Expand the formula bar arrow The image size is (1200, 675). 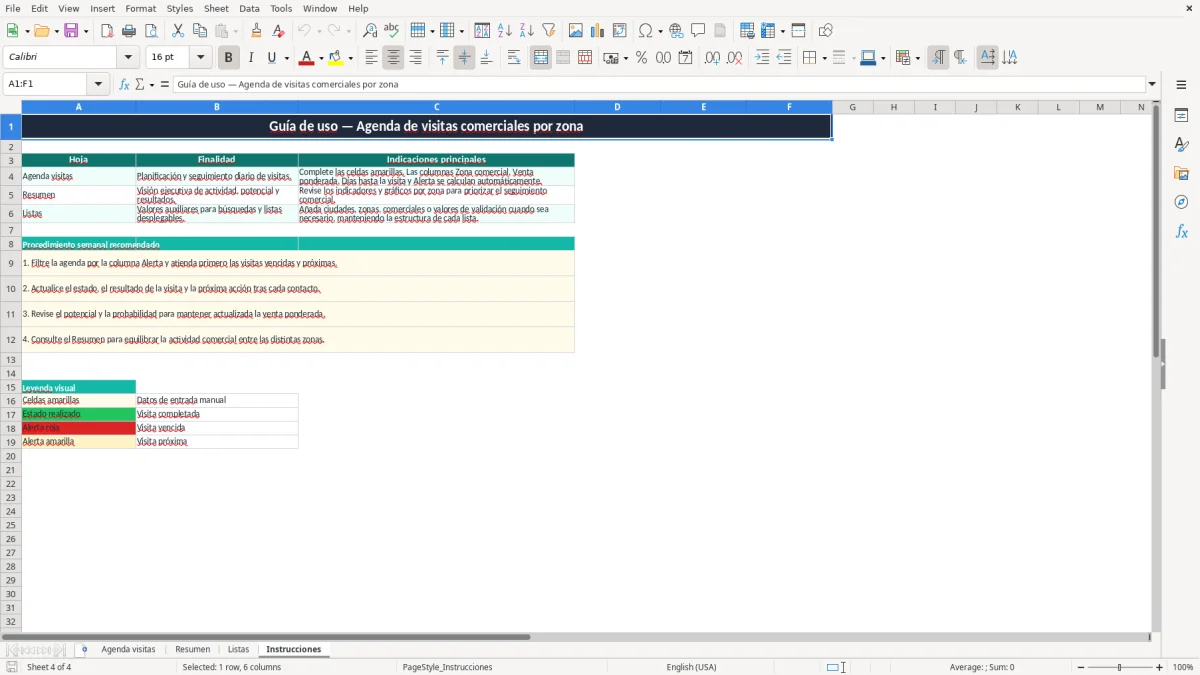coord(1153,85)
